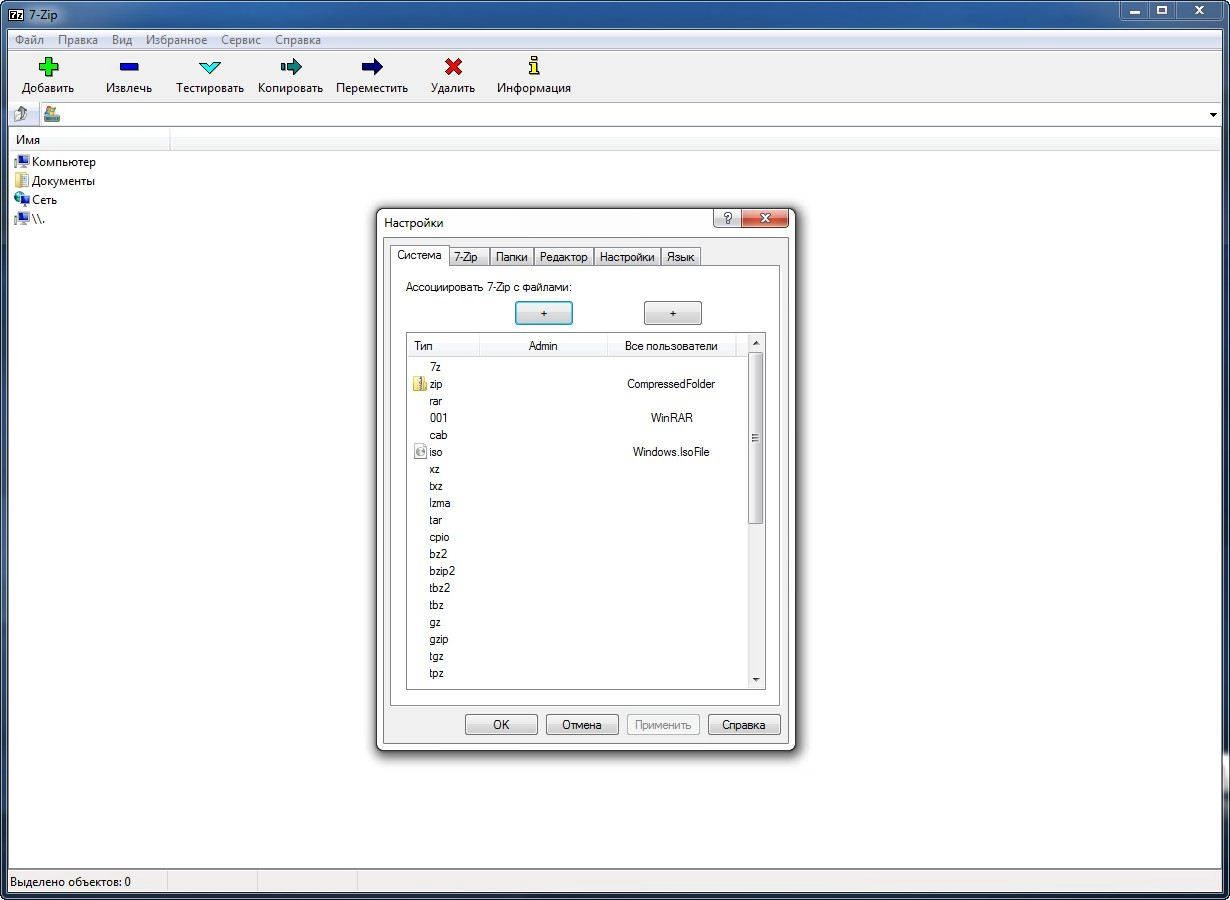Select the 001 row in type list

(578, 418)
